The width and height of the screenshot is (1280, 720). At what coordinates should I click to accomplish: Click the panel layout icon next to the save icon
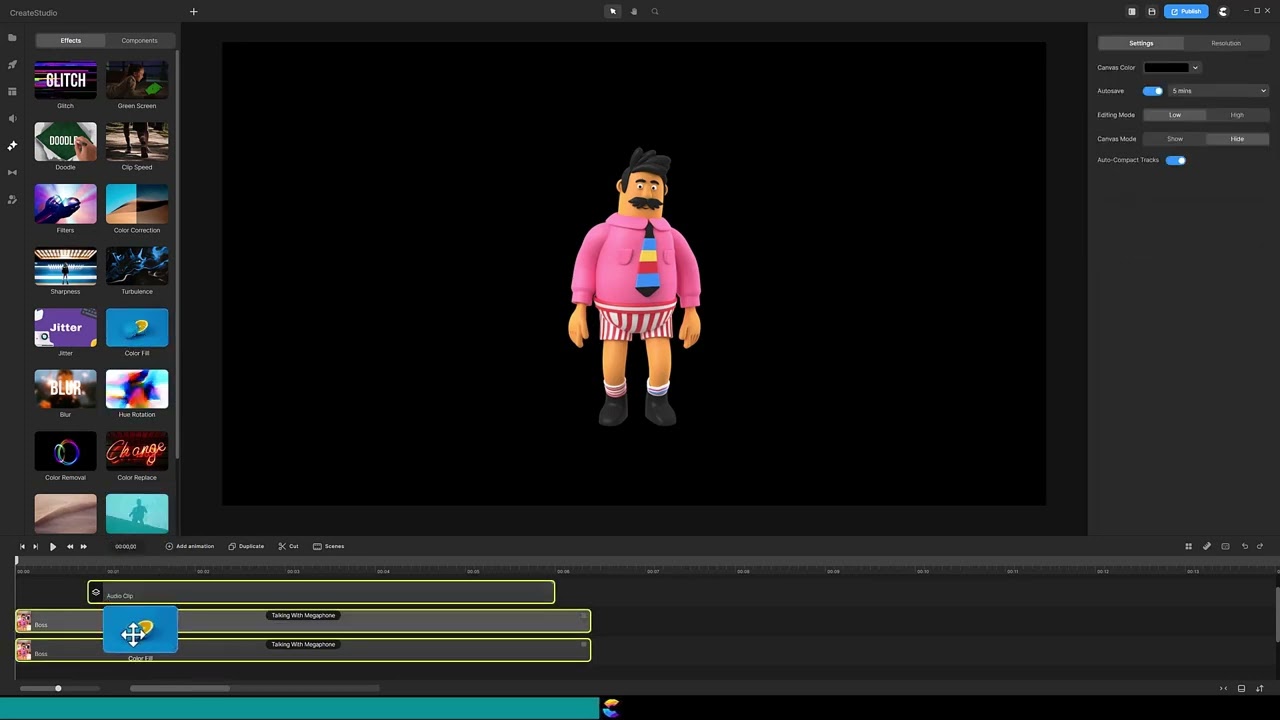(x=1132, y=12)
